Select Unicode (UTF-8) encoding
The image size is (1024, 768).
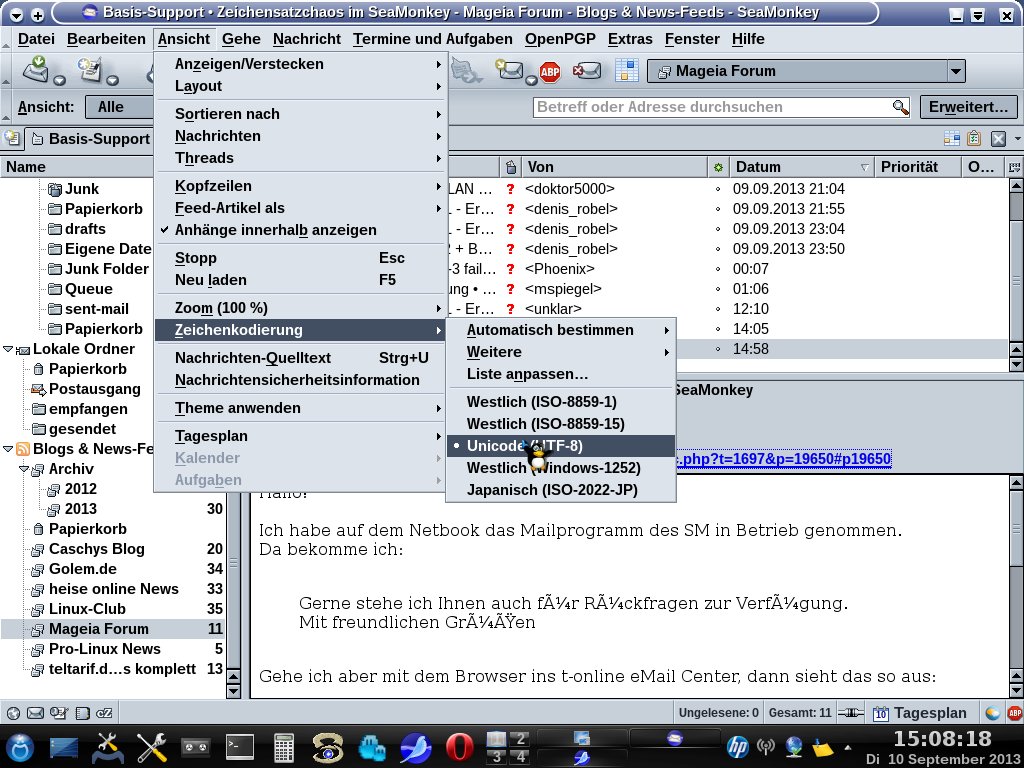pos(560,446)
